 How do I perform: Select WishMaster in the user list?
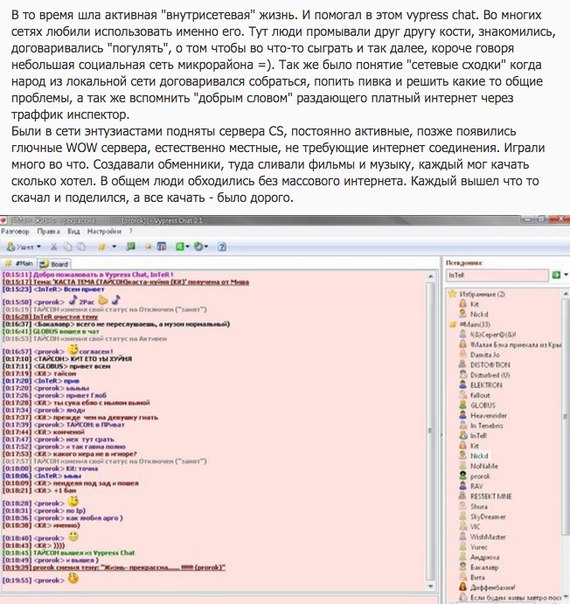click(488, 537)
